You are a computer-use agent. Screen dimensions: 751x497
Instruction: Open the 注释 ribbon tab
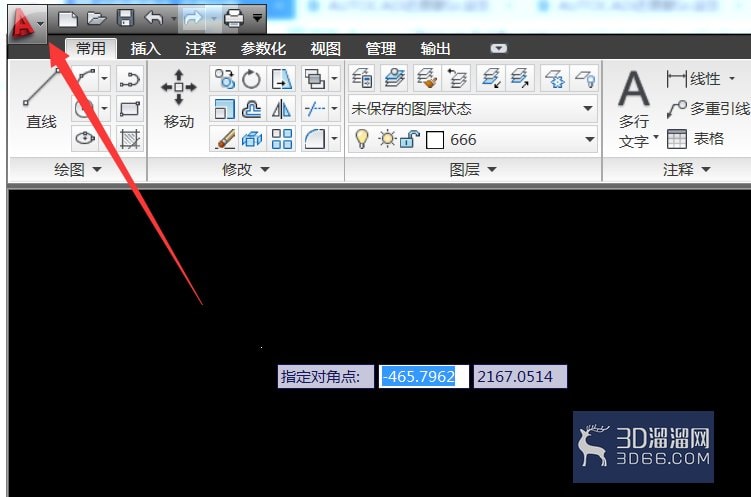click(x=201, y=48)
